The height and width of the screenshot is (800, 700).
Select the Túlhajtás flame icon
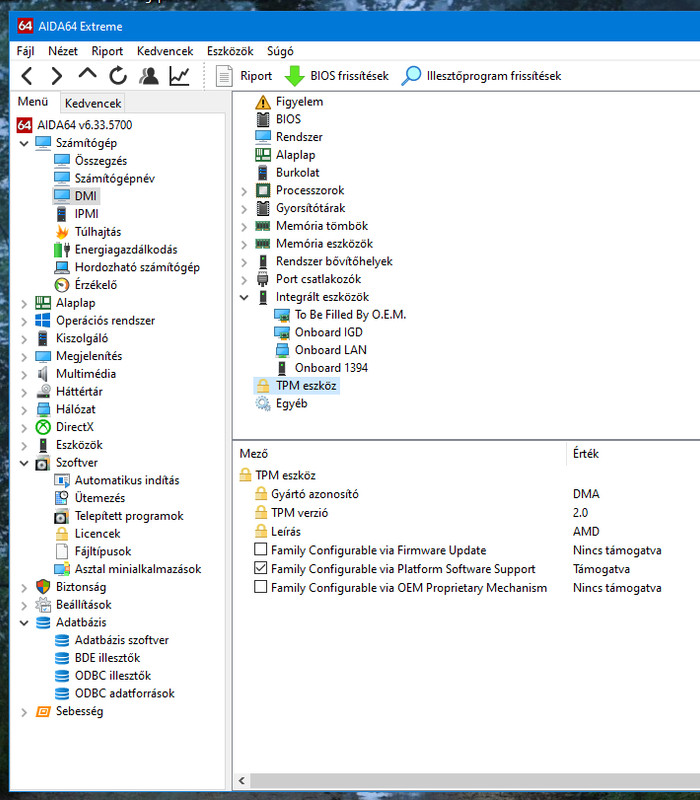pyautogui.click(x=62, y=232)
